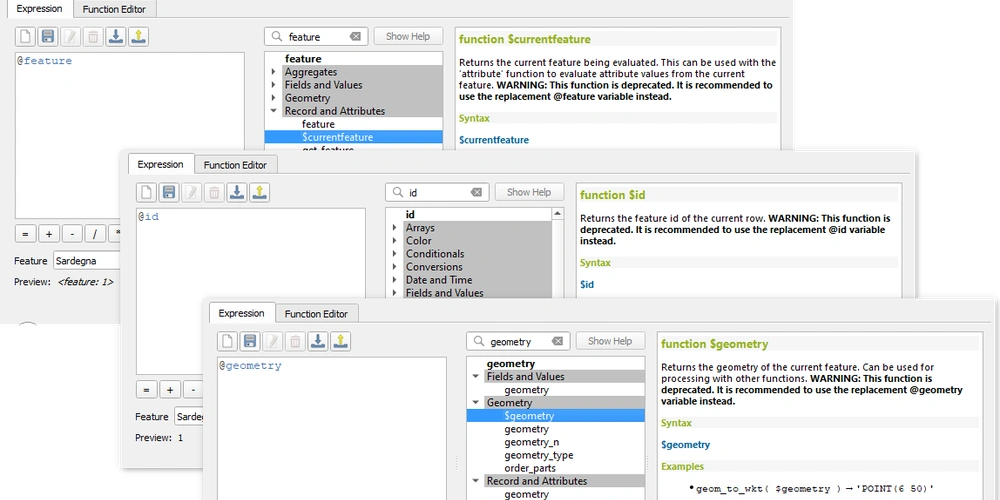Click the edit pencil icon above @id
This screenshot has width=1000, height=500.
point(191,192)
